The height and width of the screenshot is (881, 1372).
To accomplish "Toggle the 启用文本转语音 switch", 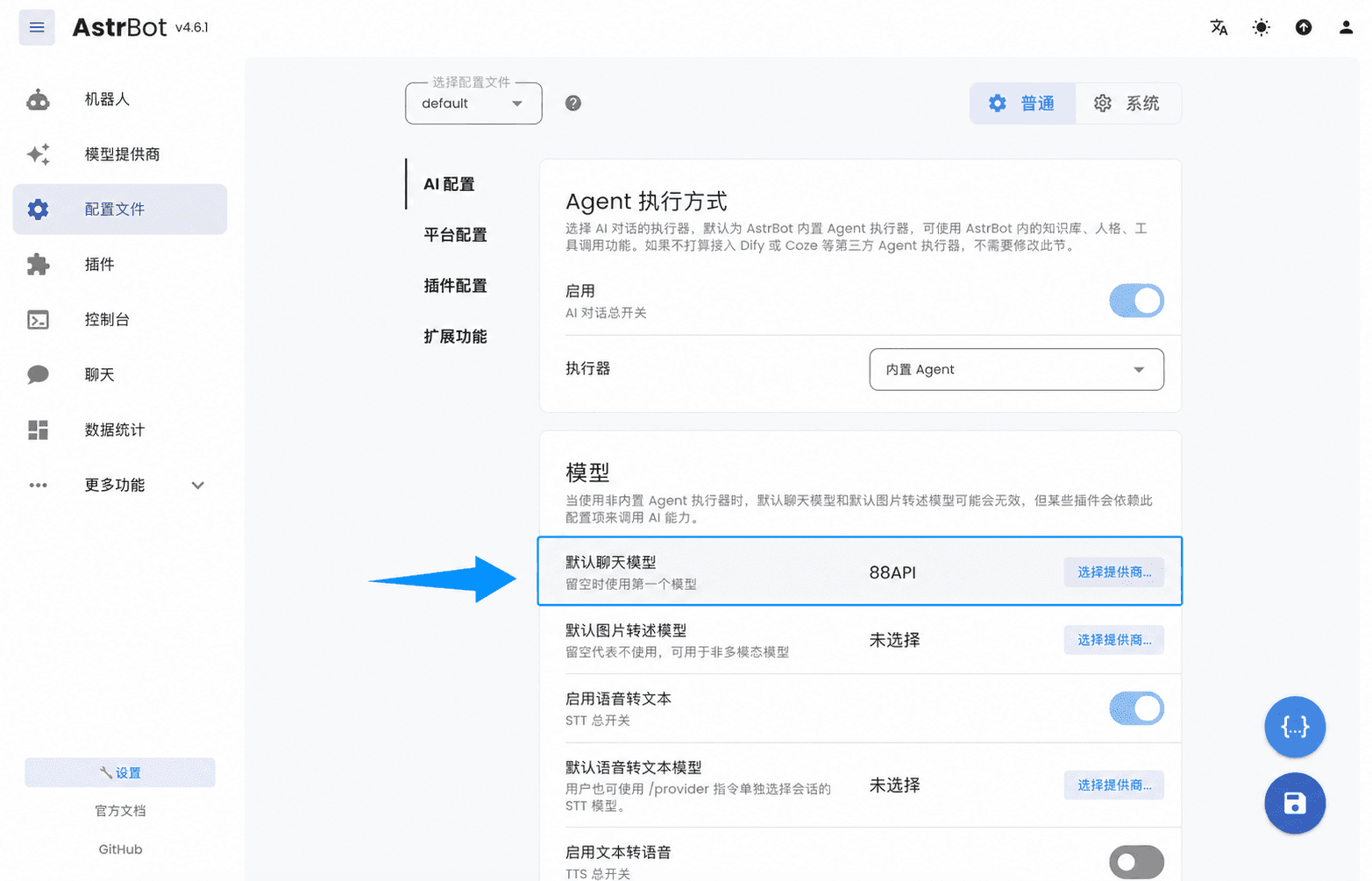I will pyautogui.click(x=1136, y=862).
